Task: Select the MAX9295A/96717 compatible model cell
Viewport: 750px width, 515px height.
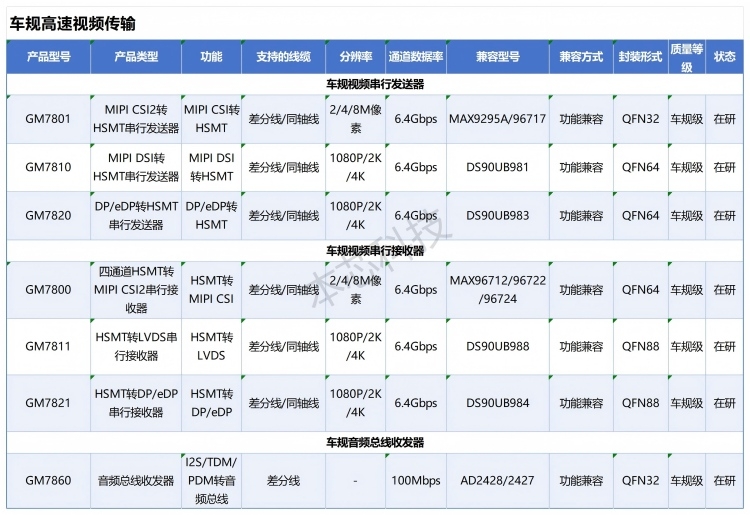Action: (x=498, y=119)
